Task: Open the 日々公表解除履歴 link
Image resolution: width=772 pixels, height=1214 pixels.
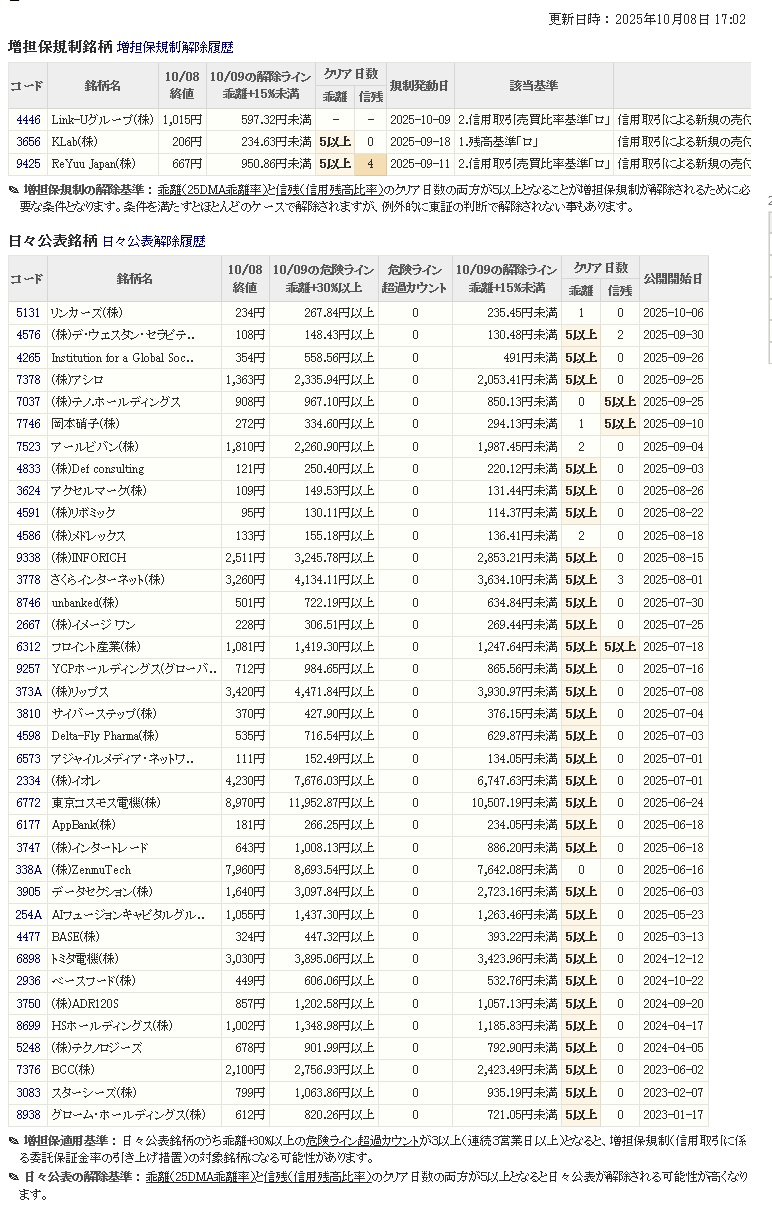Action: [x=153, y=241]
